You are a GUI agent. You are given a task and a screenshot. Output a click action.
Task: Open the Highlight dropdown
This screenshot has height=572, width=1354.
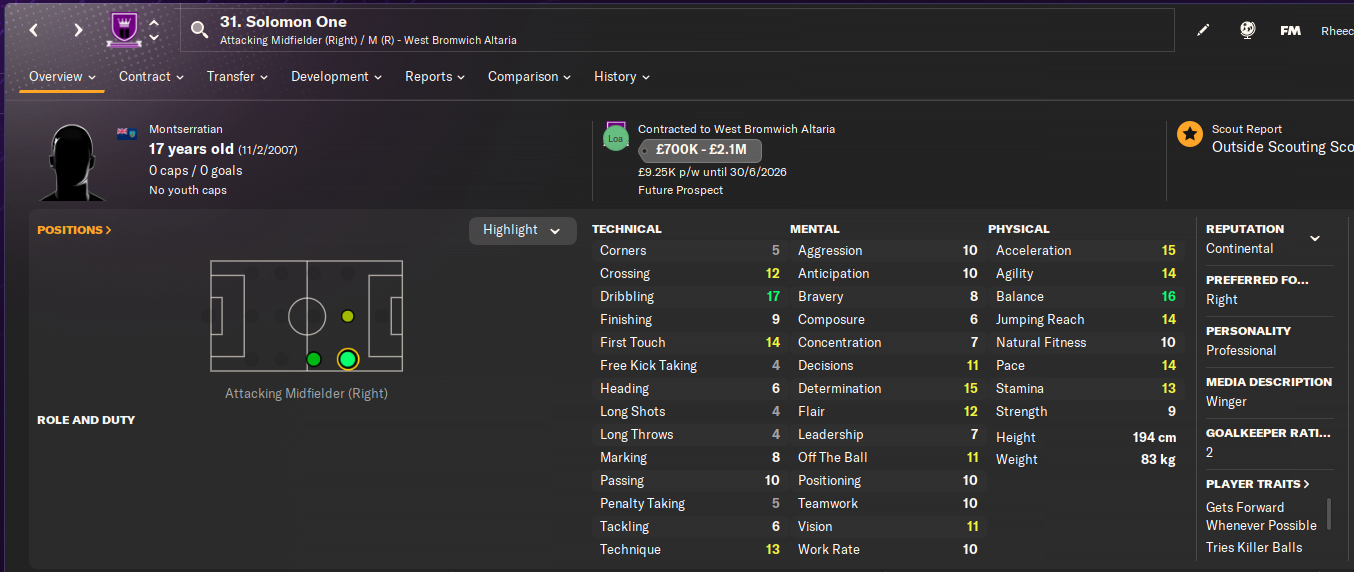[522, 230]
